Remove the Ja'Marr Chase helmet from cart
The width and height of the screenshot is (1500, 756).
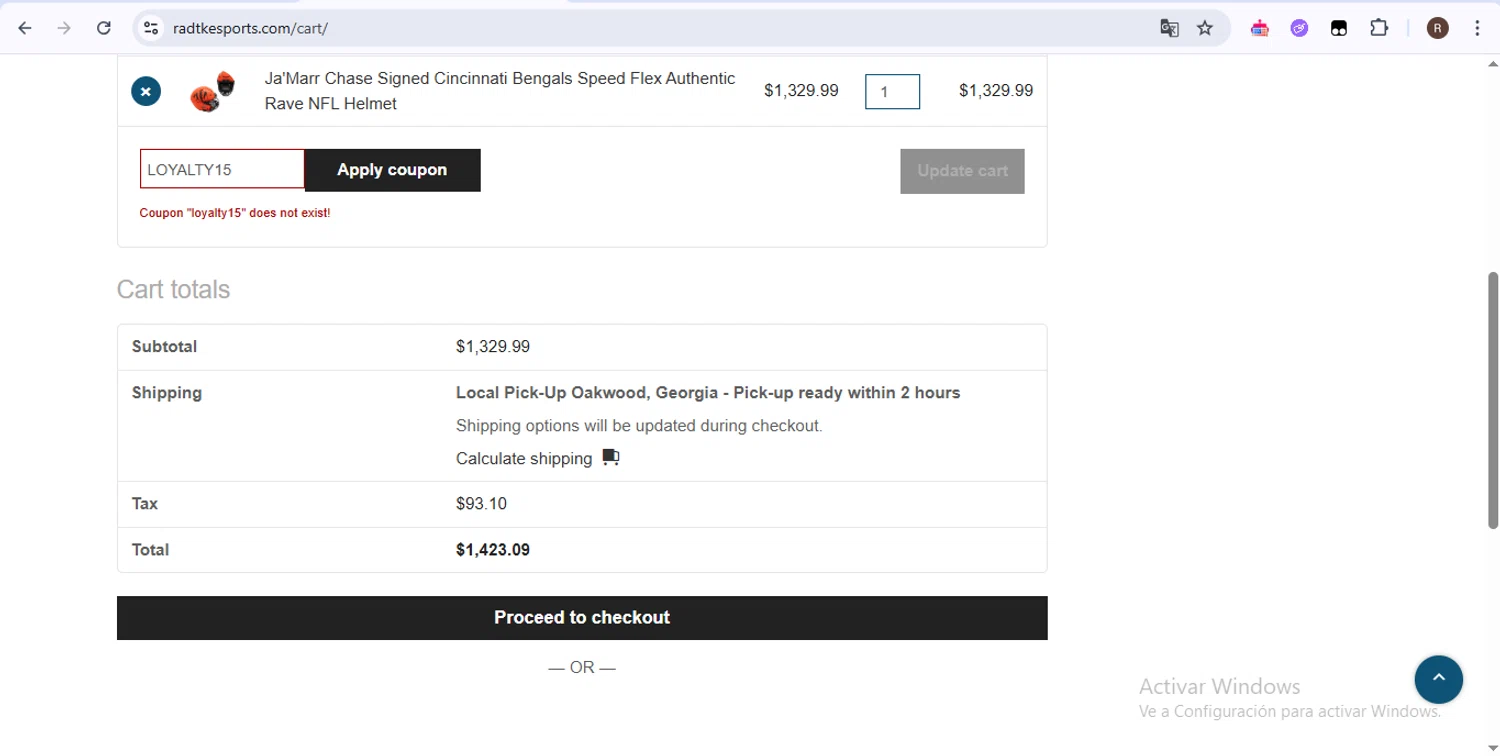pyautogui.click(x=146, y=91)
